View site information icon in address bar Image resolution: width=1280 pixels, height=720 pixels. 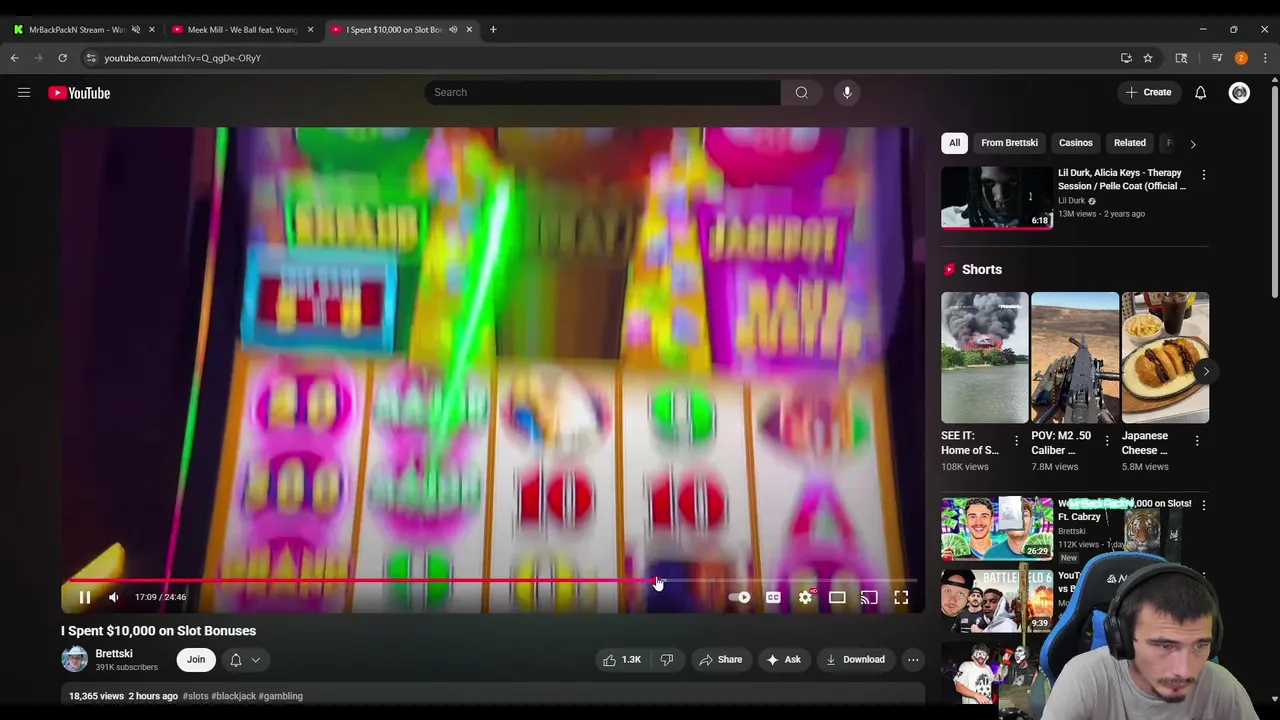click(91, 58)
